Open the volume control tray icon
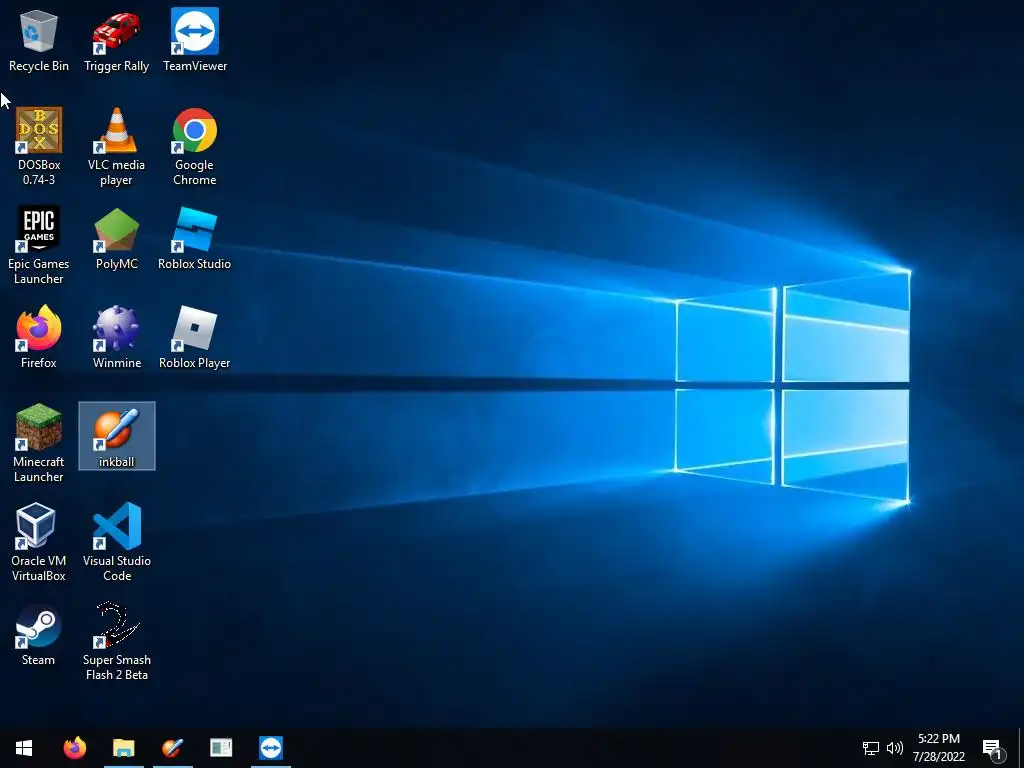This screenshot has width=1024, height=768. pyautogui.click(x=895, y=748)
